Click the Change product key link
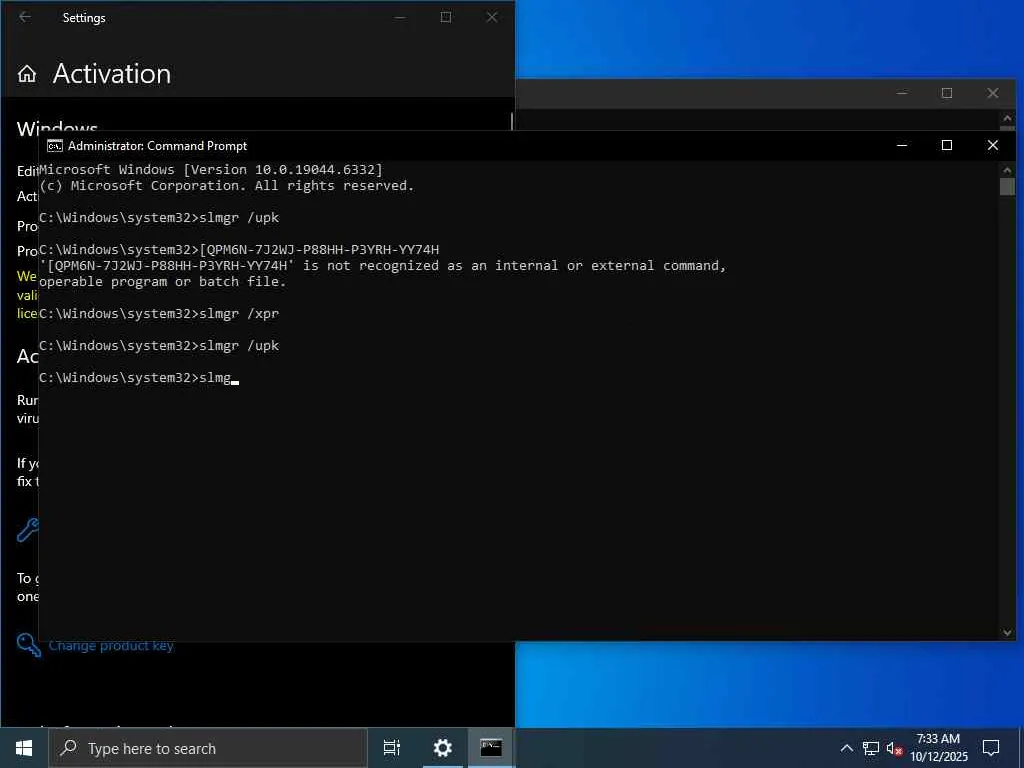 click(111, 646)
